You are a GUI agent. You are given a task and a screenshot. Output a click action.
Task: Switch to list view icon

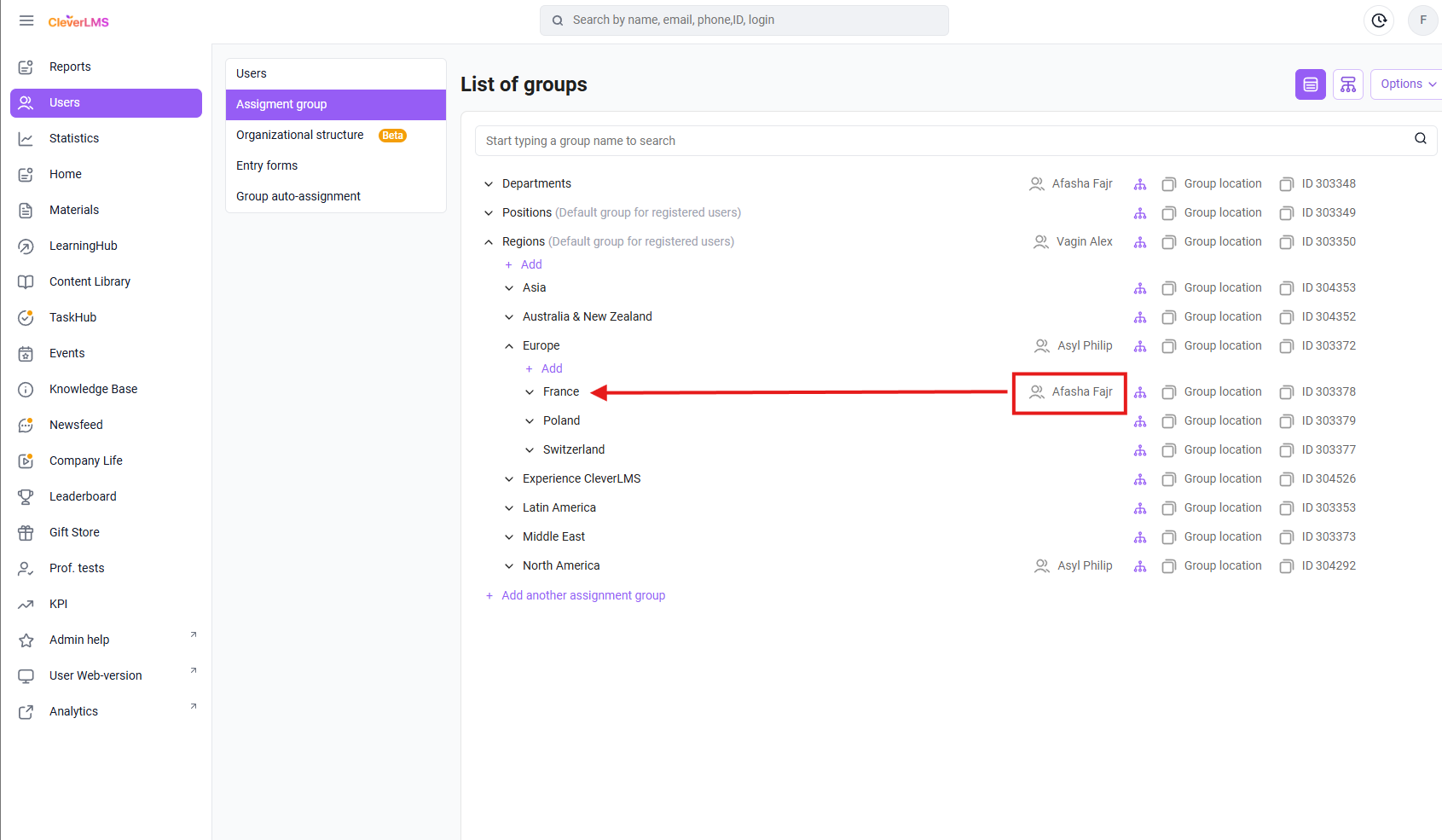(x=1310, y=84)
